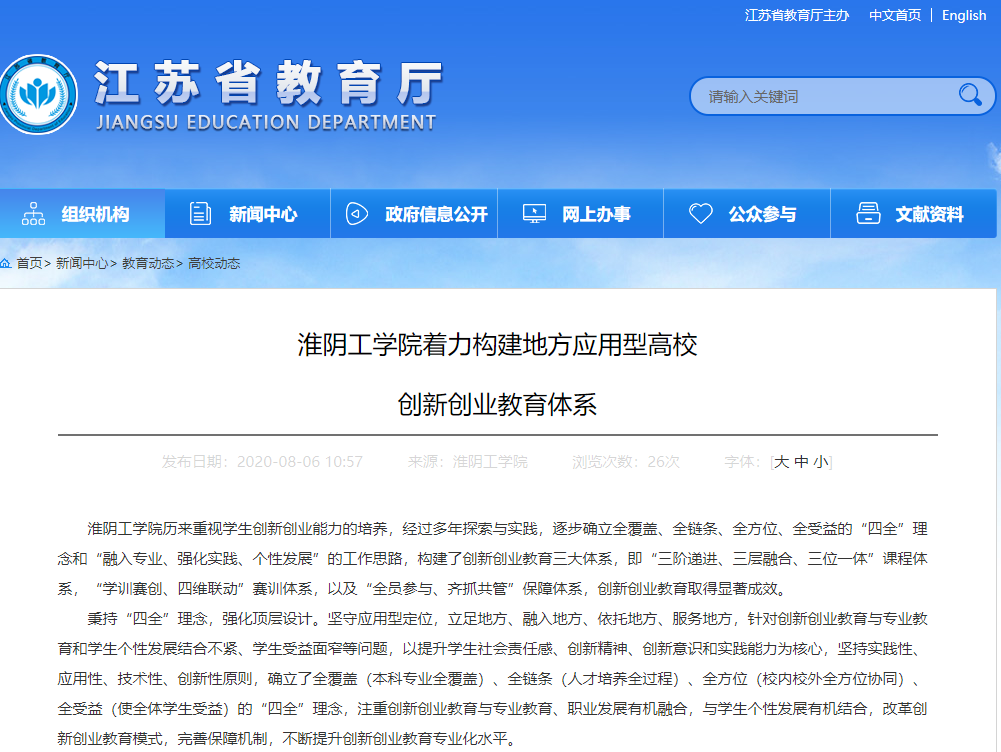Switch to the English version
The width and height of the screenshot is (1001, 752).
(x=964, y=15)
